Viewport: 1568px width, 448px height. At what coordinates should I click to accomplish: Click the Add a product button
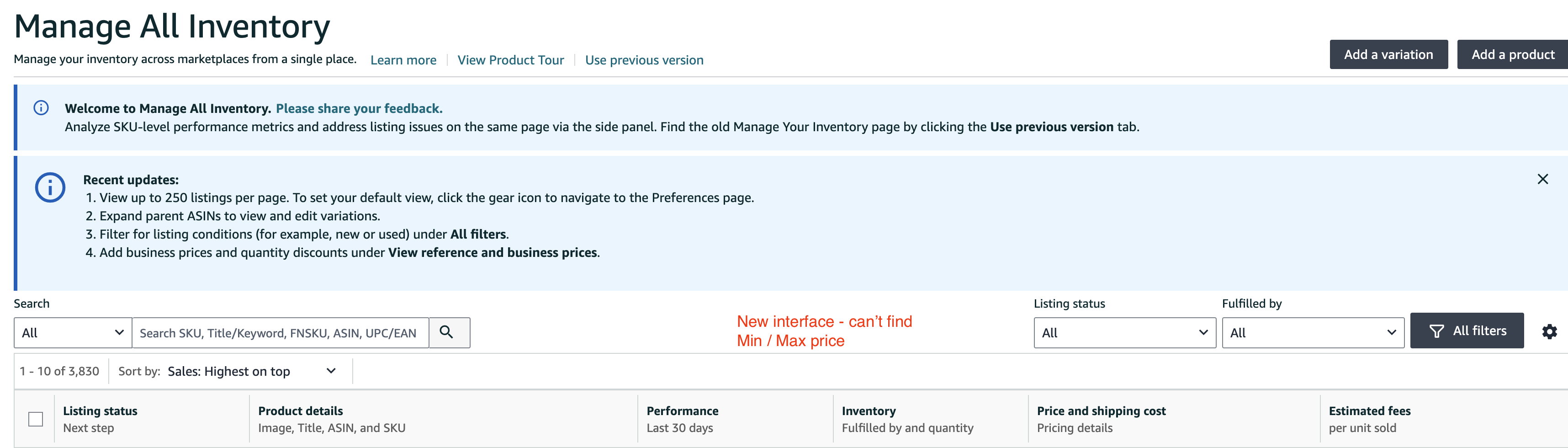click(1513, 55)
